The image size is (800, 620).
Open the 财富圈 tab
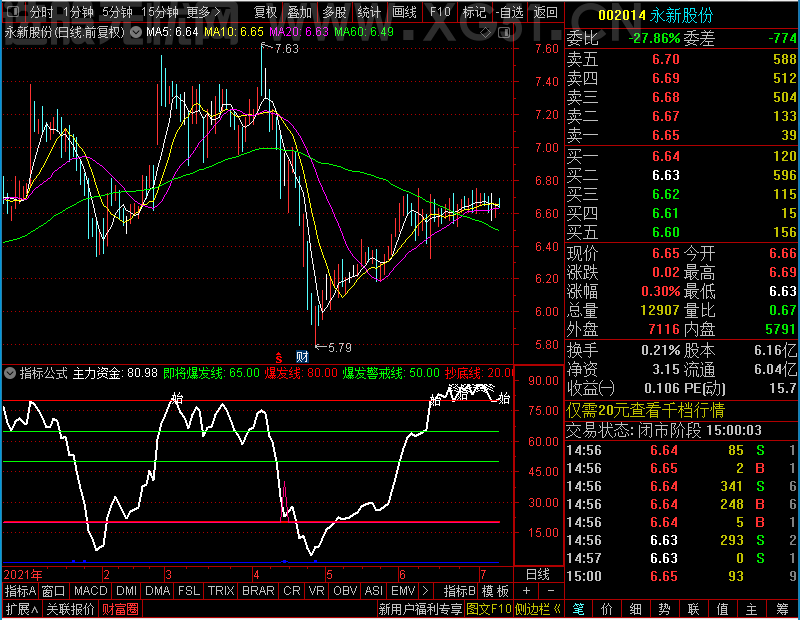[120, 609]
